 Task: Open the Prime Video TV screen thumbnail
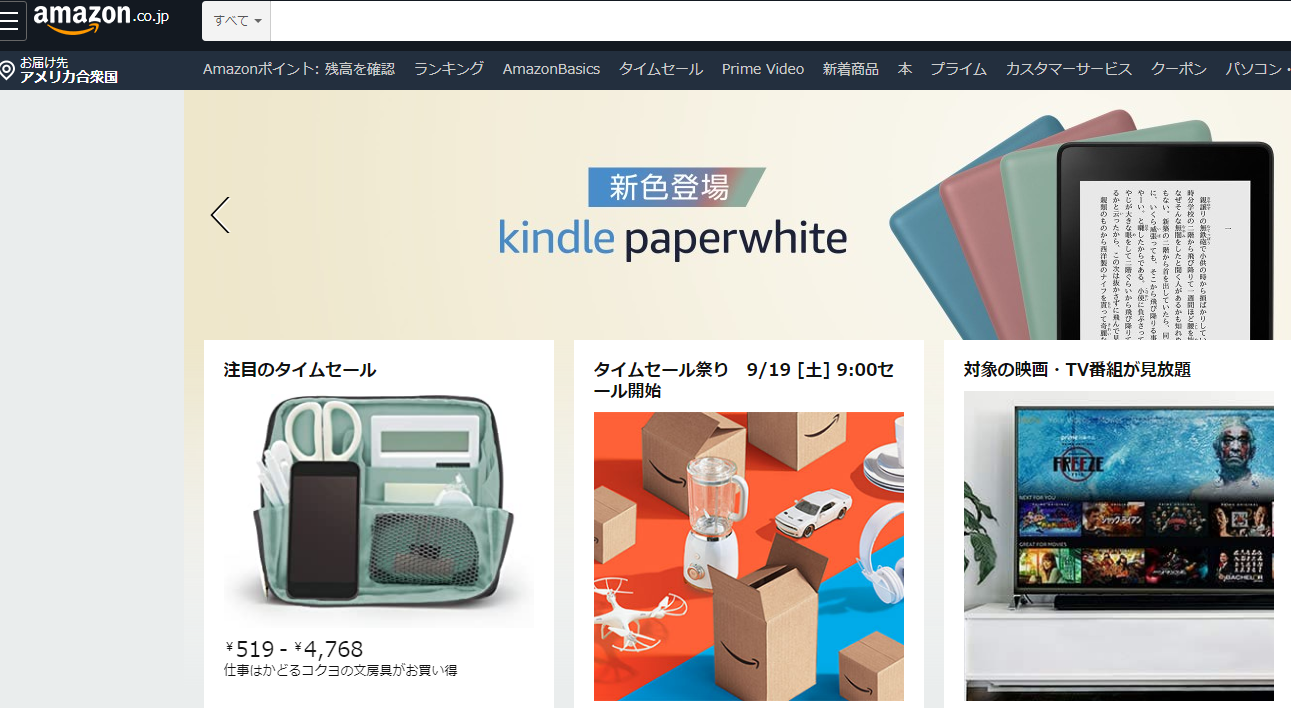click(1119, 546)
